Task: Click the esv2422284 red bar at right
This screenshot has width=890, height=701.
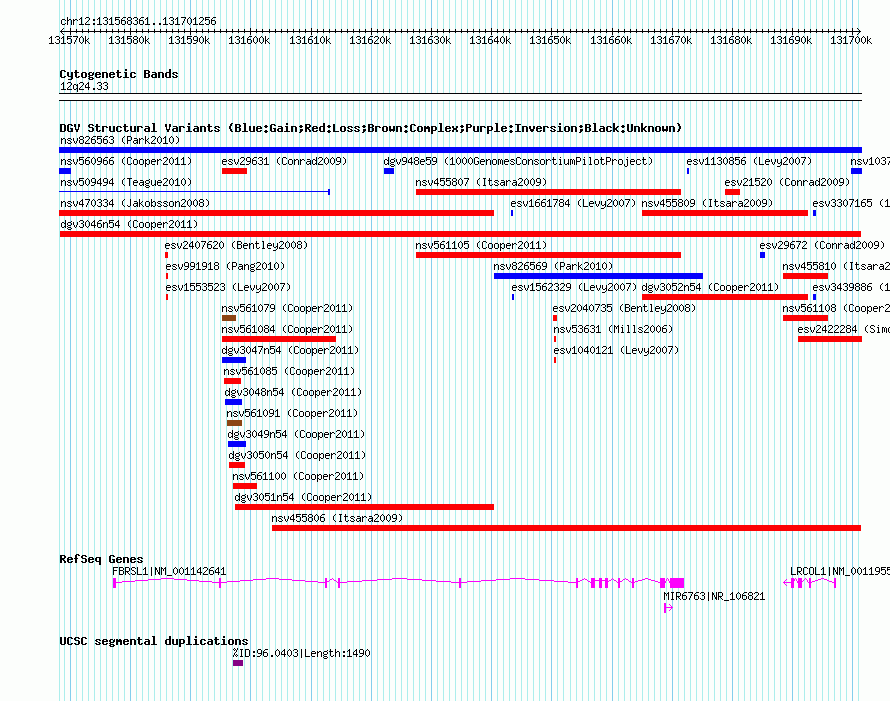Action: (830, 339)
